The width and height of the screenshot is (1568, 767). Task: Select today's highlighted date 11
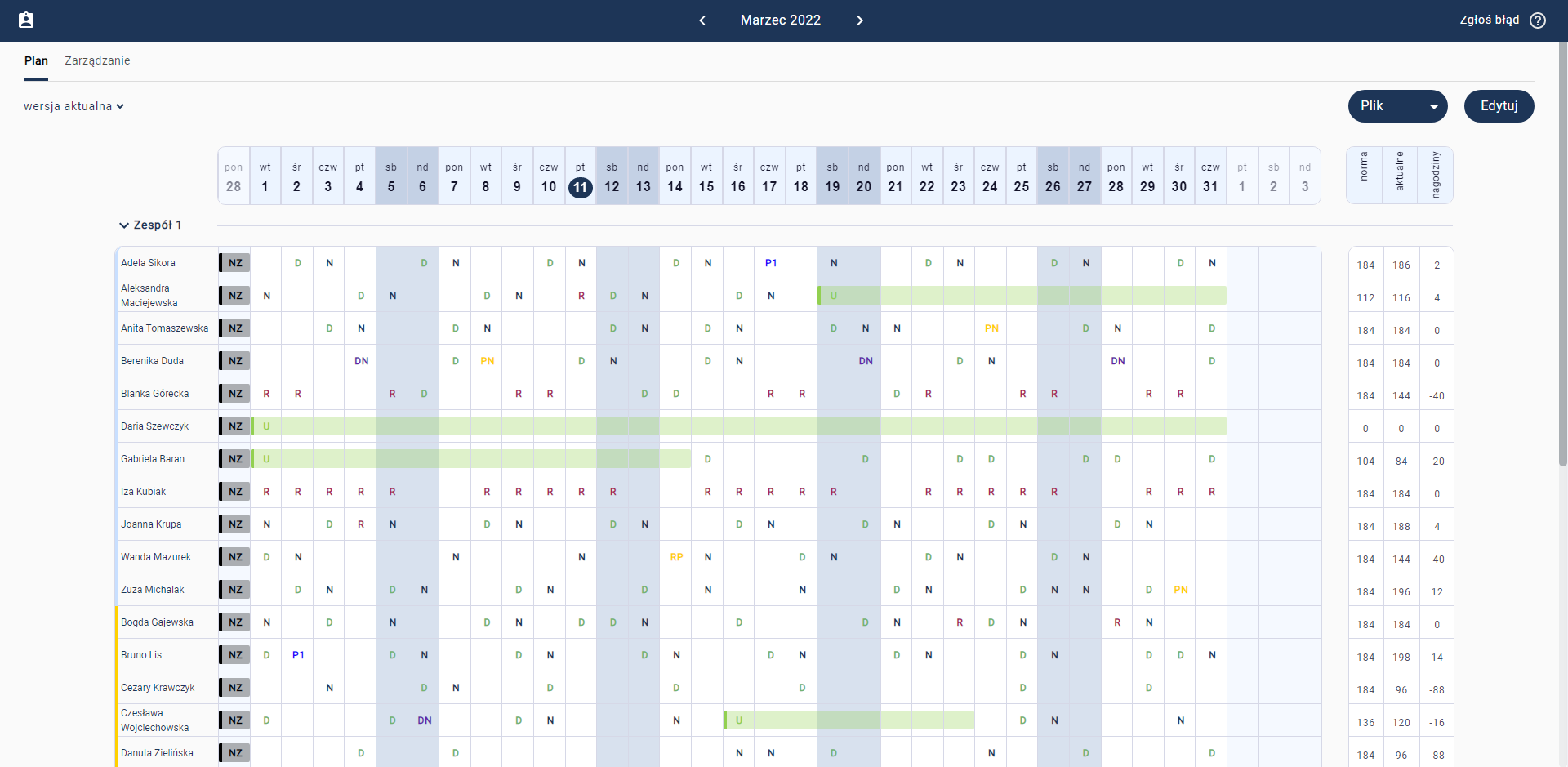point(581,187)
